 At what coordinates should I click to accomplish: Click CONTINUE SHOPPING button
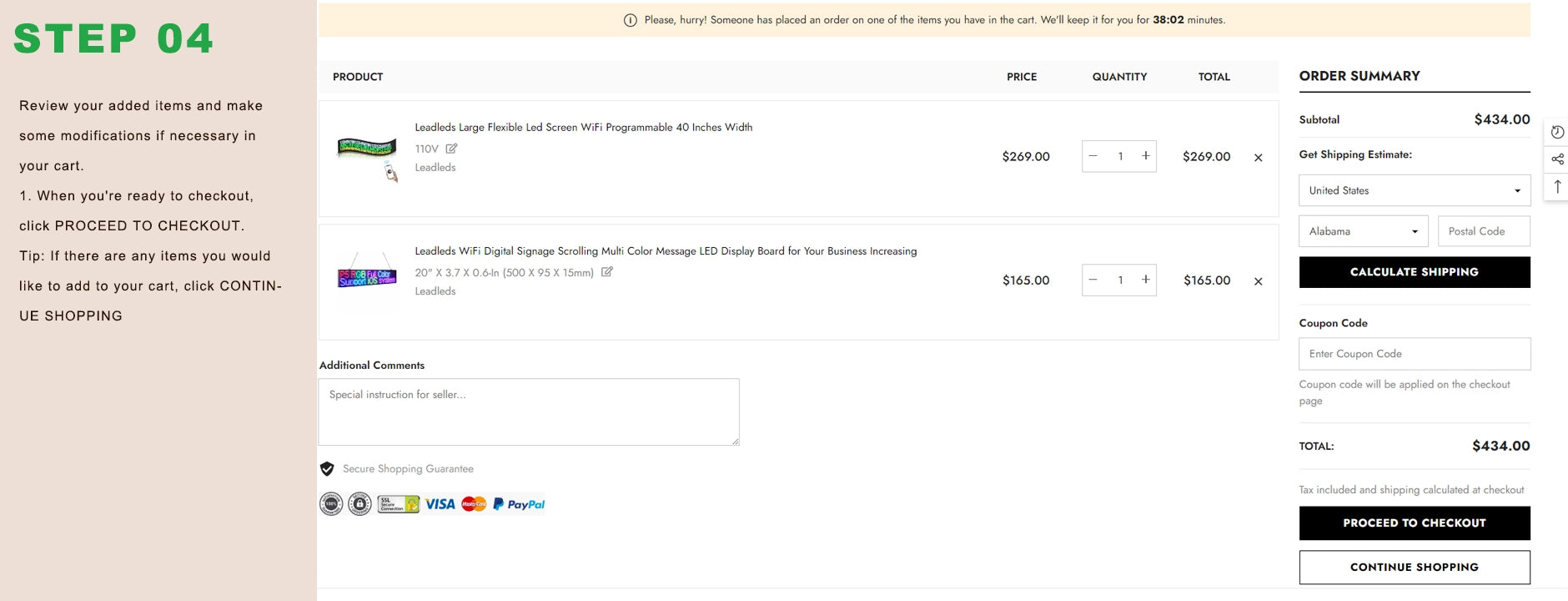tap(1414, 568)
